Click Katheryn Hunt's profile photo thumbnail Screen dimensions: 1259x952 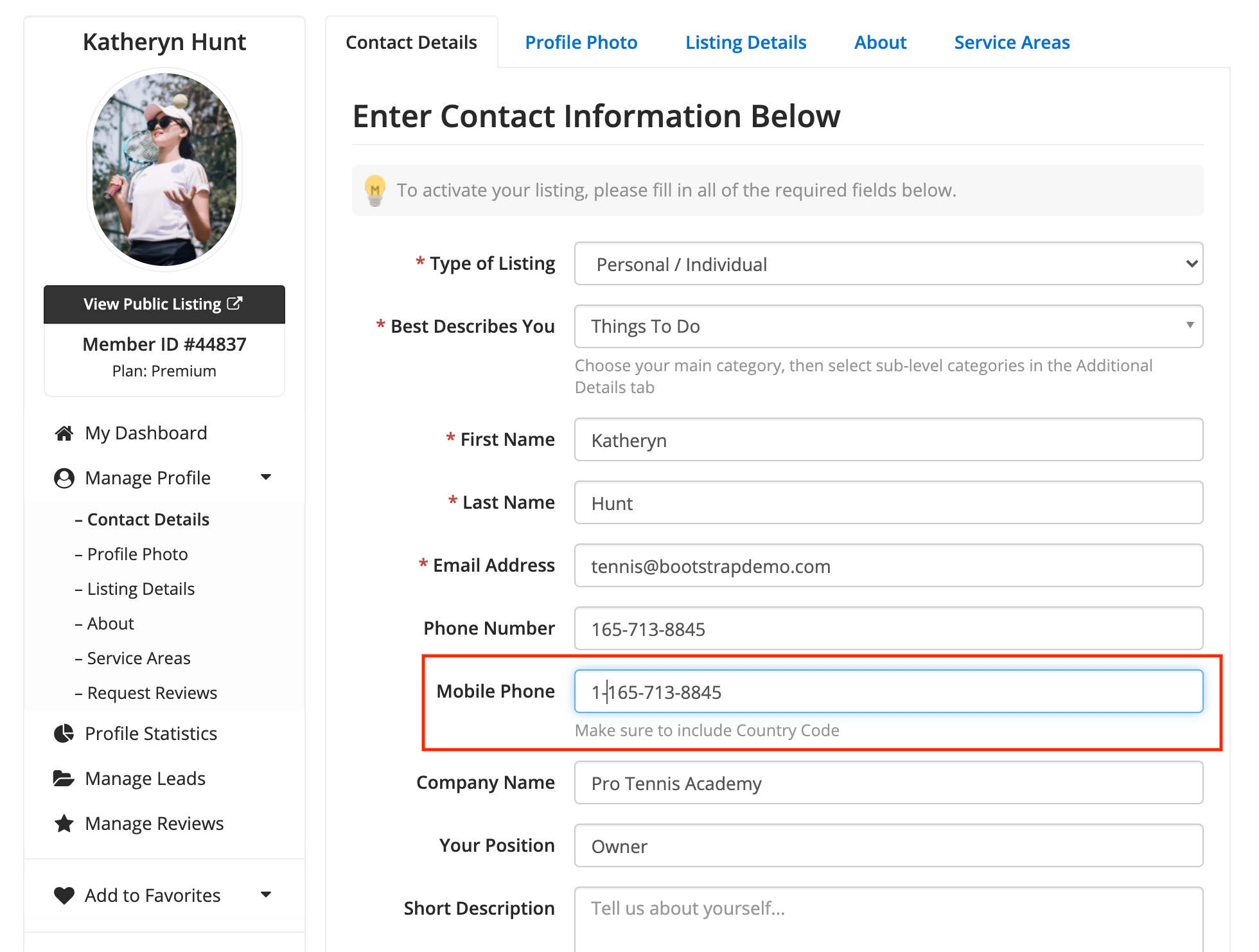(x=164, y=169)
